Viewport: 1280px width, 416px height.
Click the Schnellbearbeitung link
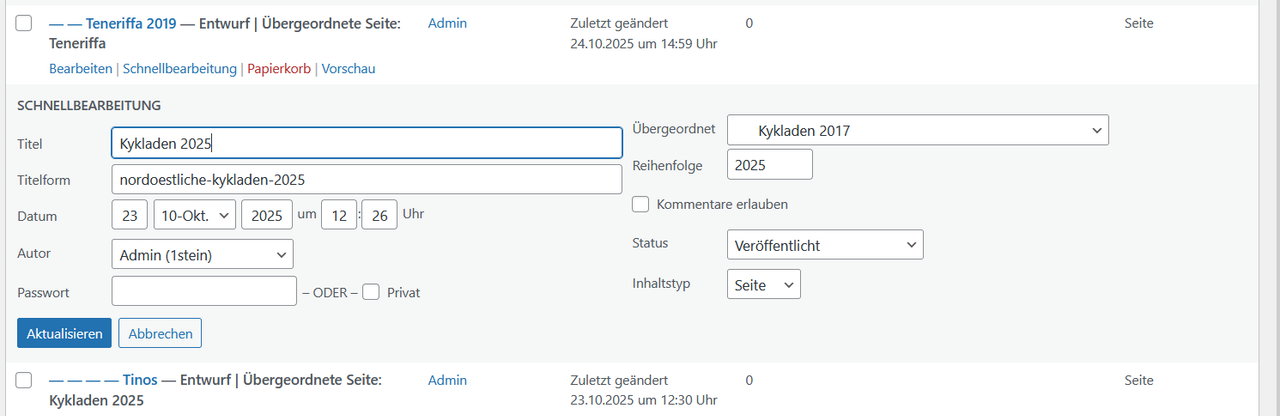click(179, 69)
